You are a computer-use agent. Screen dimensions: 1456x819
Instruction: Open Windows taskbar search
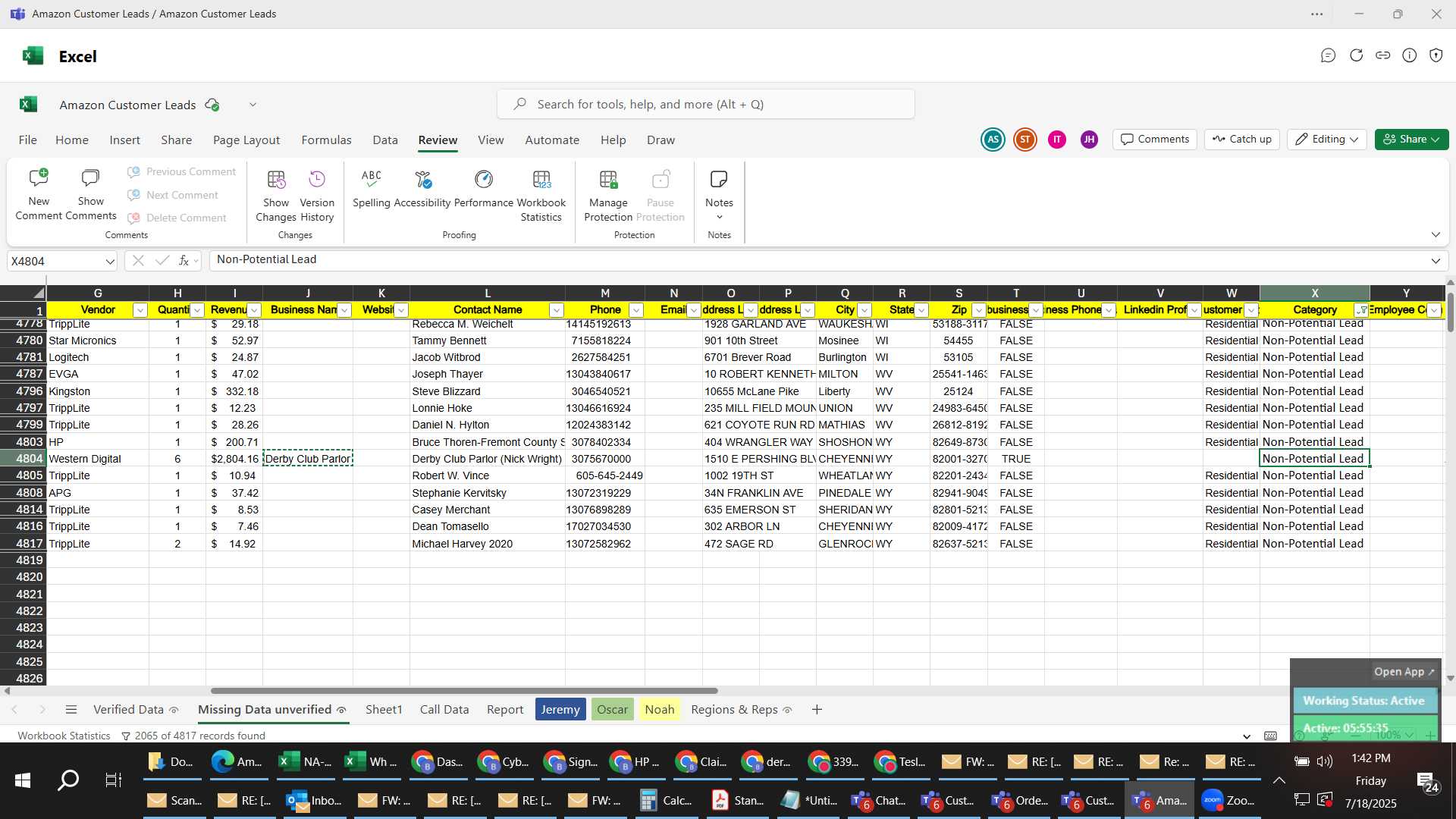pyautogui.click(x=68, y=780)
